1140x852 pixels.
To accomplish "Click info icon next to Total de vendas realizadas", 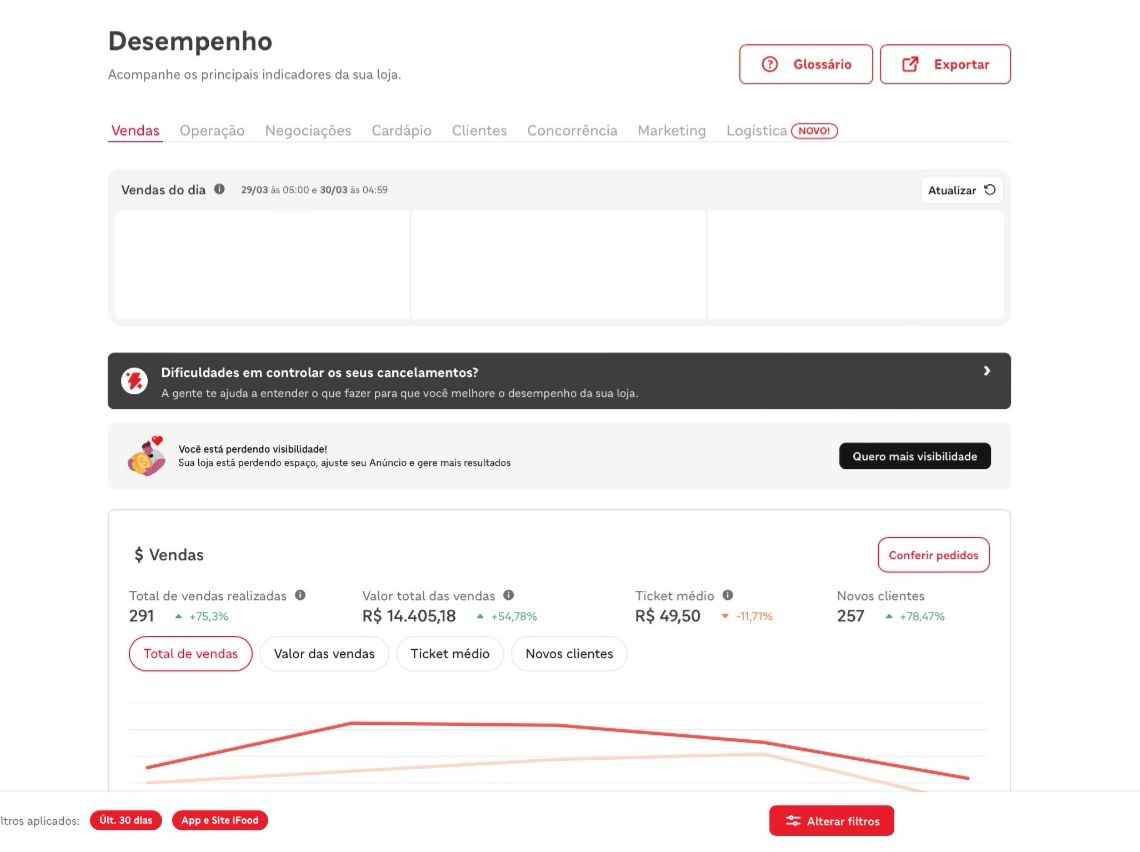I will tap(300, 595).
